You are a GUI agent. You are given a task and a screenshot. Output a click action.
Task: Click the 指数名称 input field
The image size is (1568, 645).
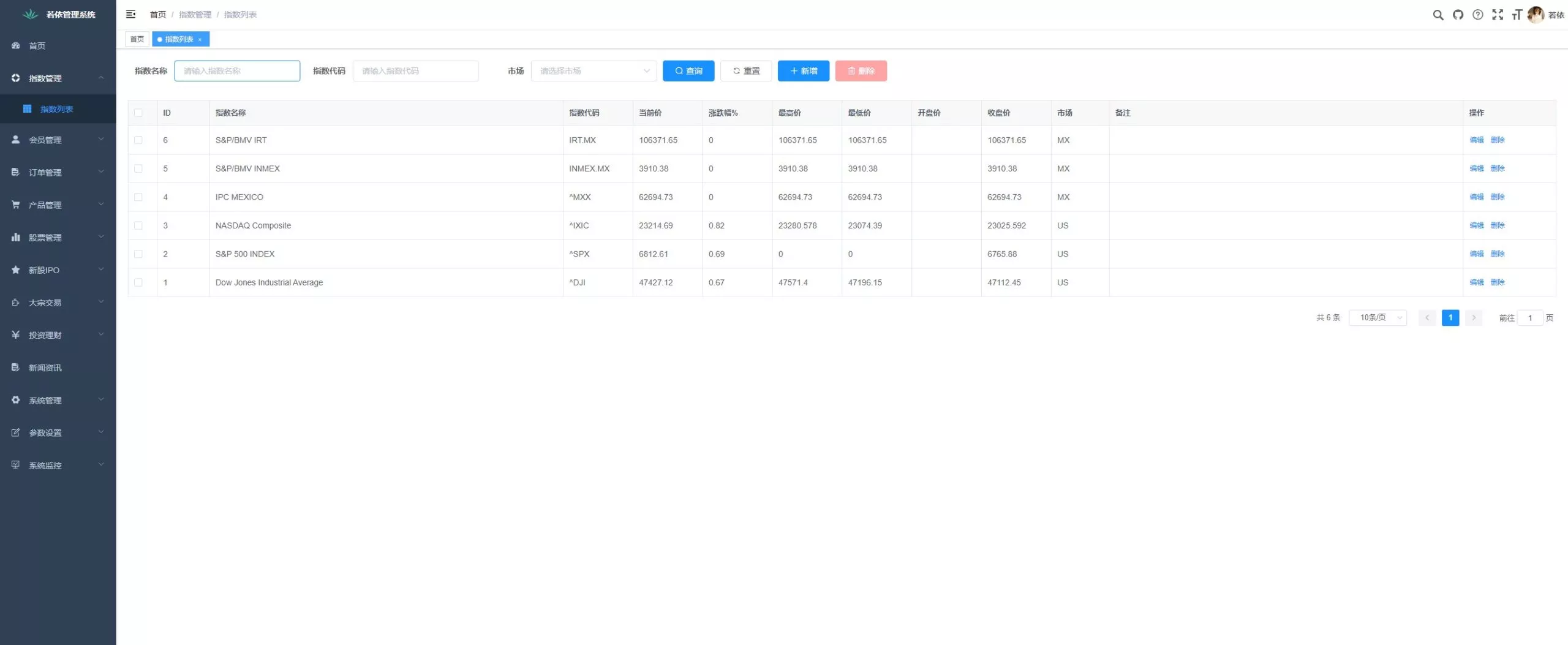tap(237, 71)
